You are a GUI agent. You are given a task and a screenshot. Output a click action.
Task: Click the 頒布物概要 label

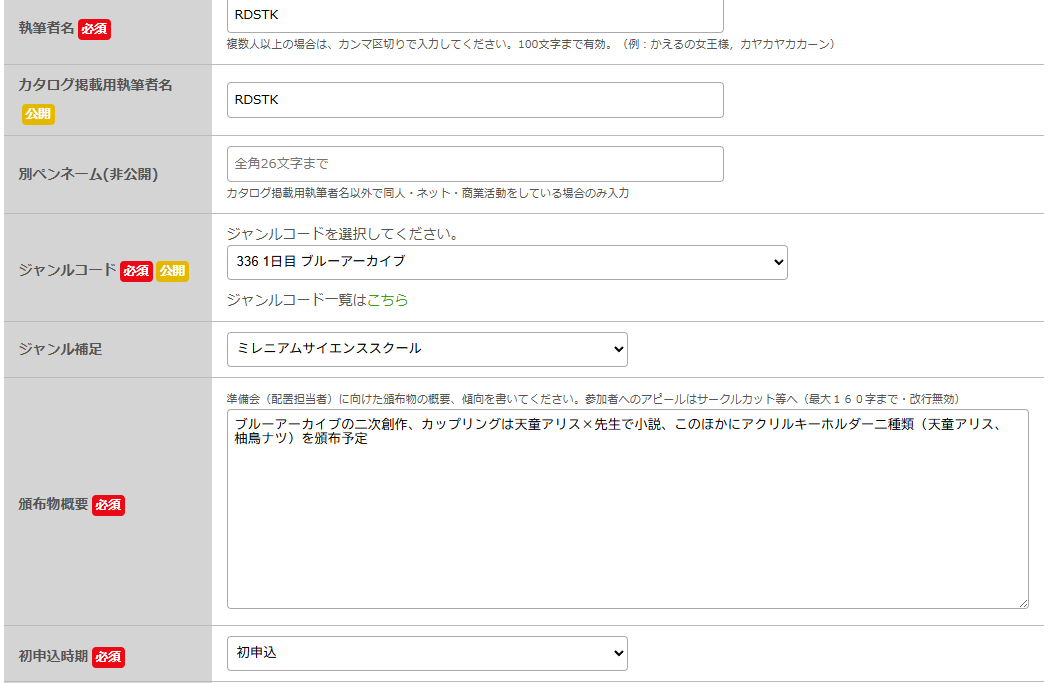pyautogui.click(x=53, y=504)
